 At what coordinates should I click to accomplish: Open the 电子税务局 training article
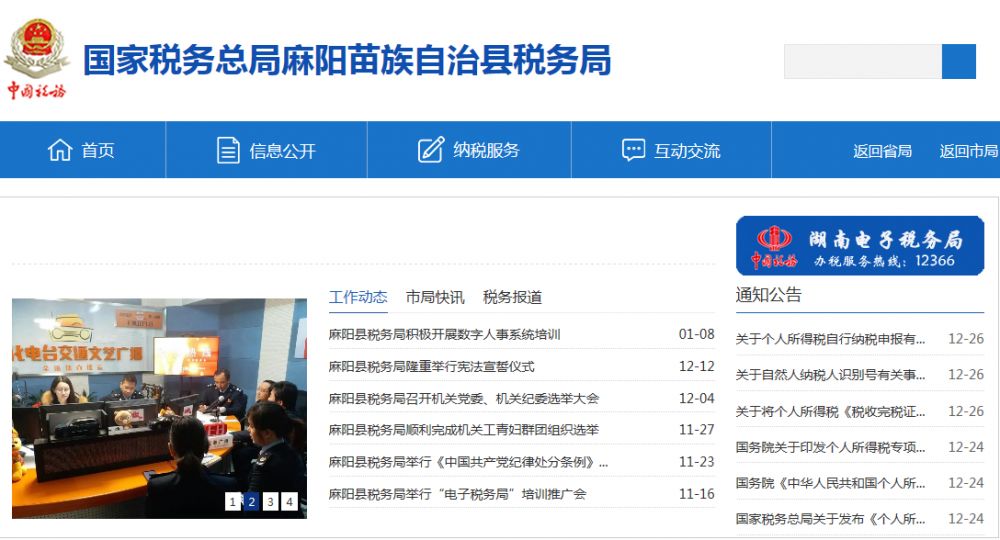[457, 494]
